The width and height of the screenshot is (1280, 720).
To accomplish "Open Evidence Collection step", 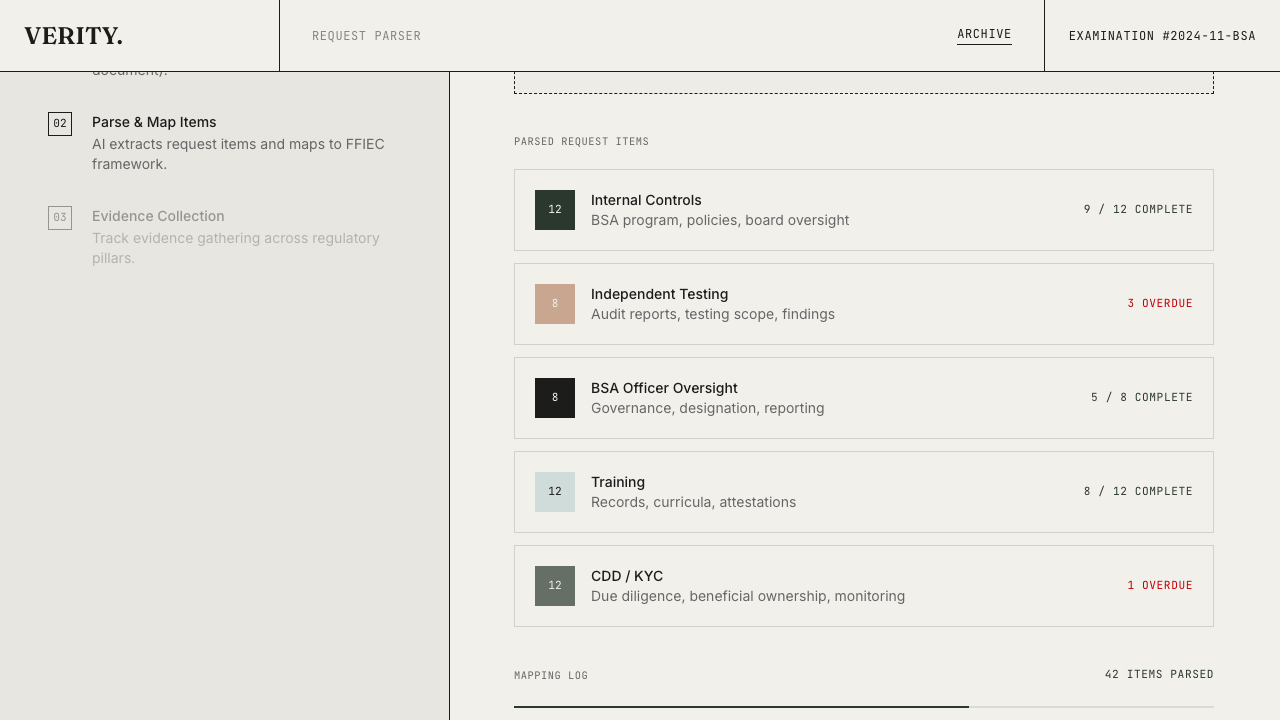I will click(x=158, y=216).
